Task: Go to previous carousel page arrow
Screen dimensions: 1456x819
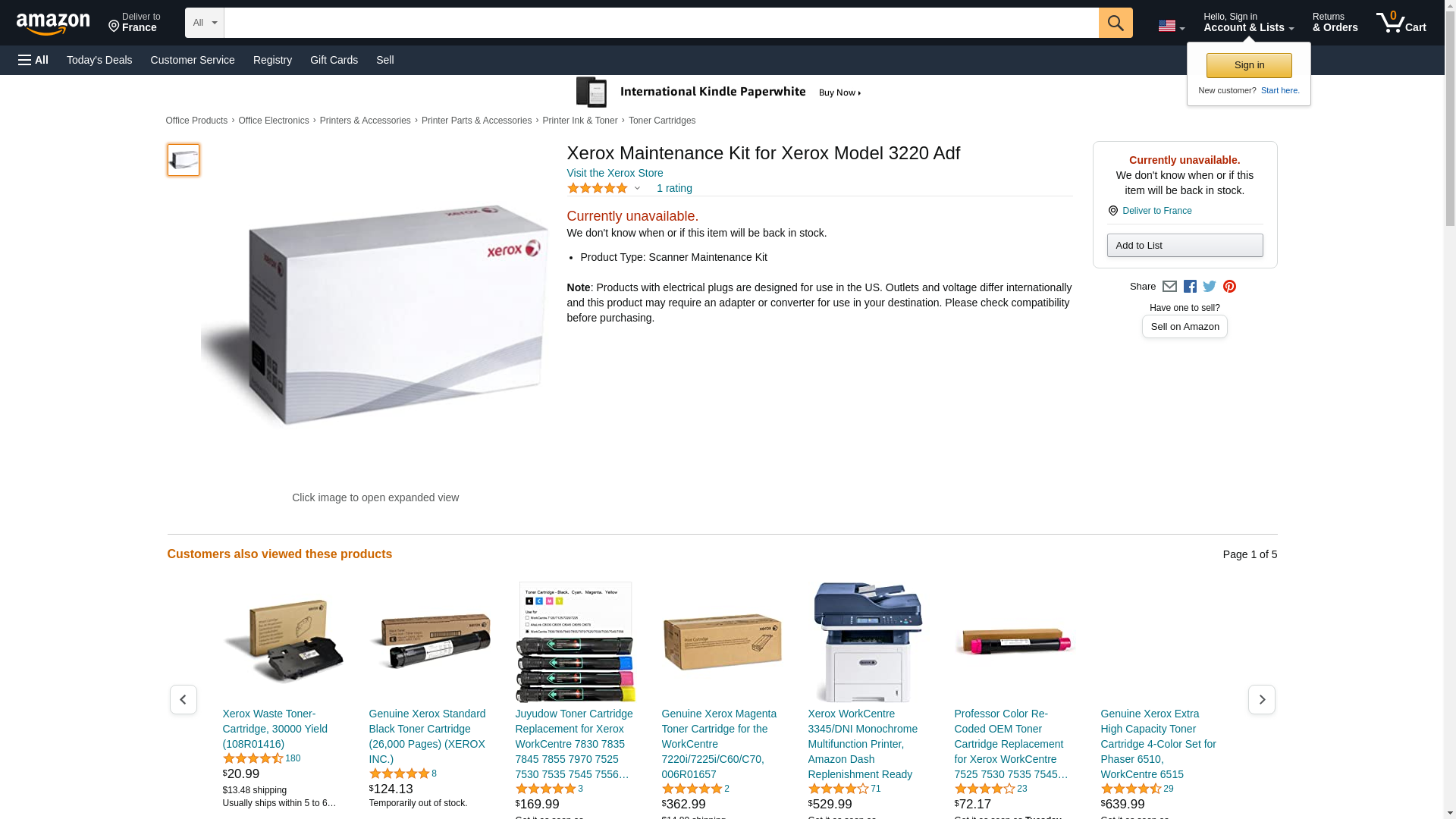Action: (x=183, y=699)
